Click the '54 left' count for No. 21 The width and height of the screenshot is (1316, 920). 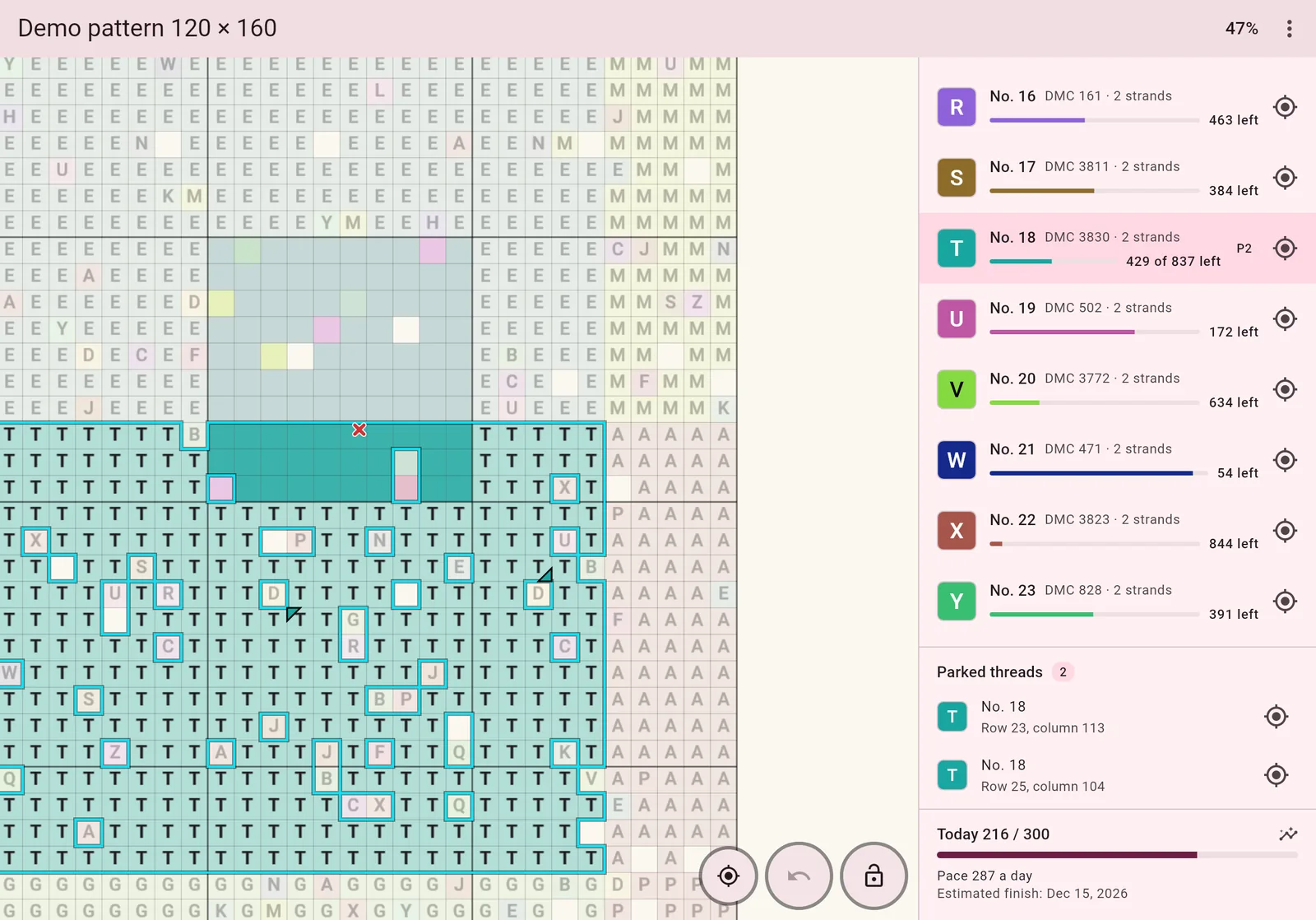[x=1238, y=473]
